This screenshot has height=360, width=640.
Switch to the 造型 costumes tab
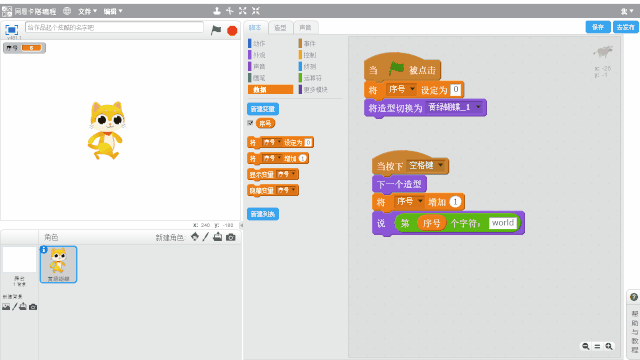click(x=280, y=27)
